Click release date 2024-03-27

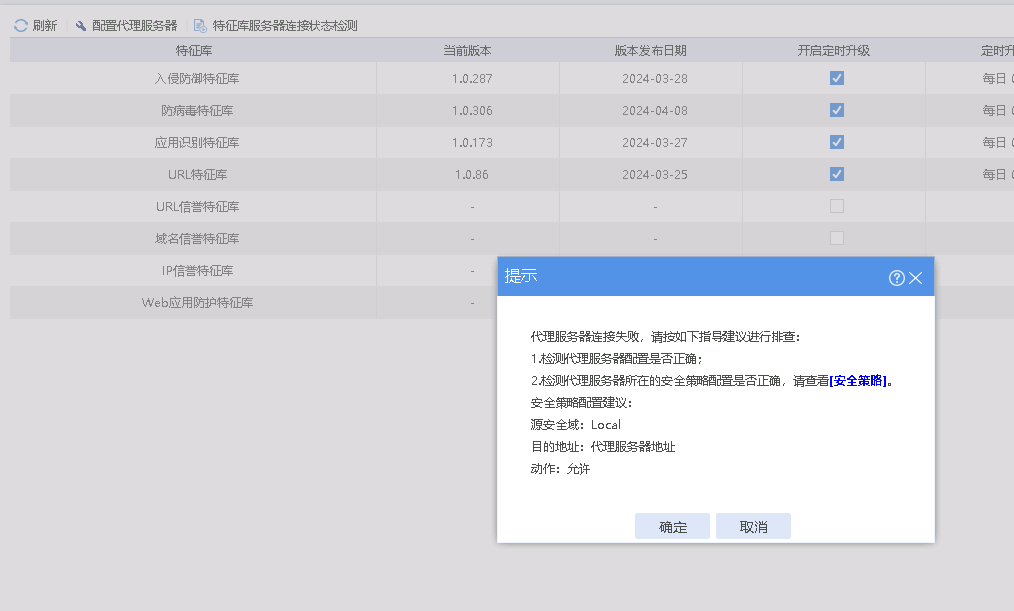(x=655, y=142)
